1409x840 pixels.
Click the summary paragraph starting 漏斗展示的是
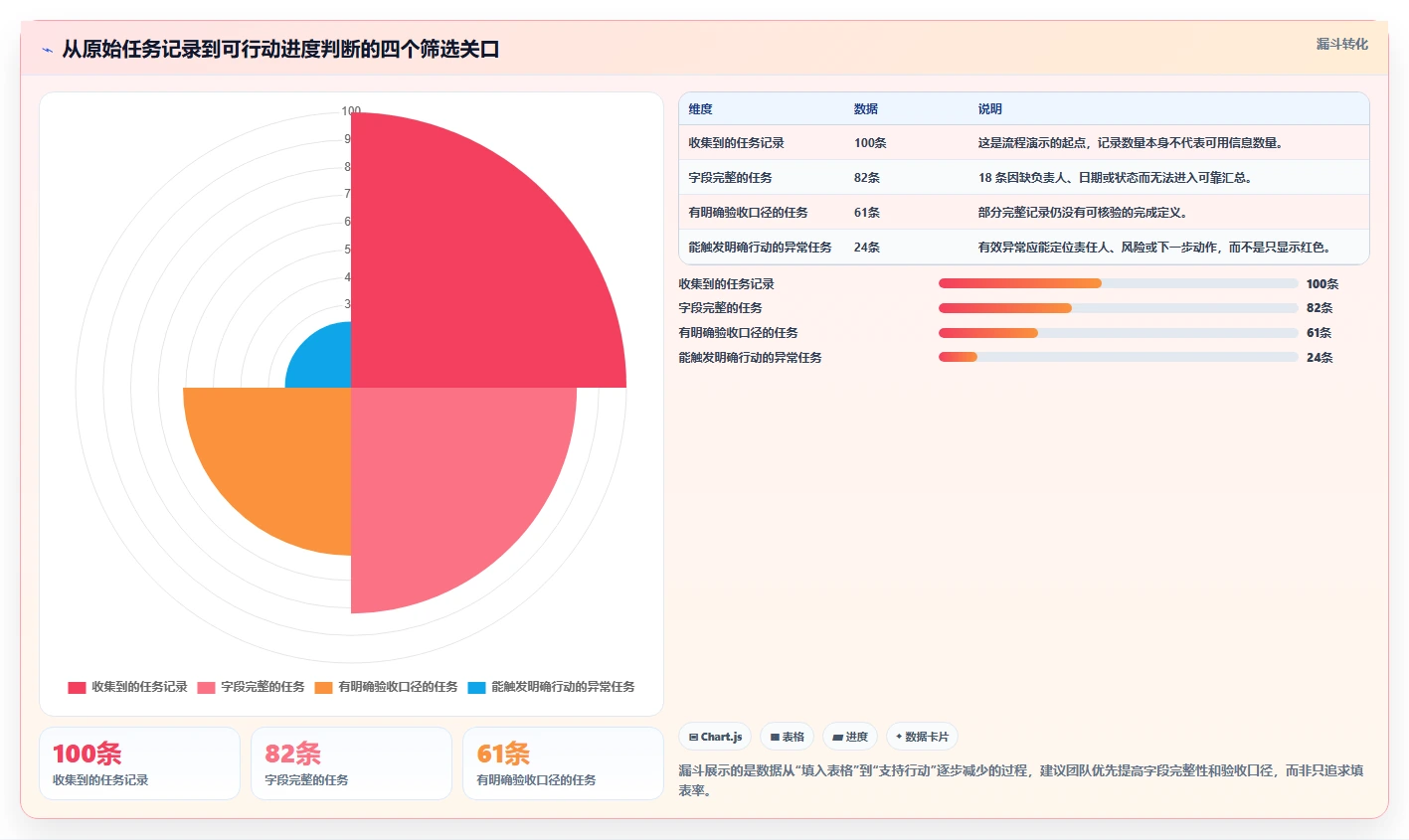(x=1021, y=780)
